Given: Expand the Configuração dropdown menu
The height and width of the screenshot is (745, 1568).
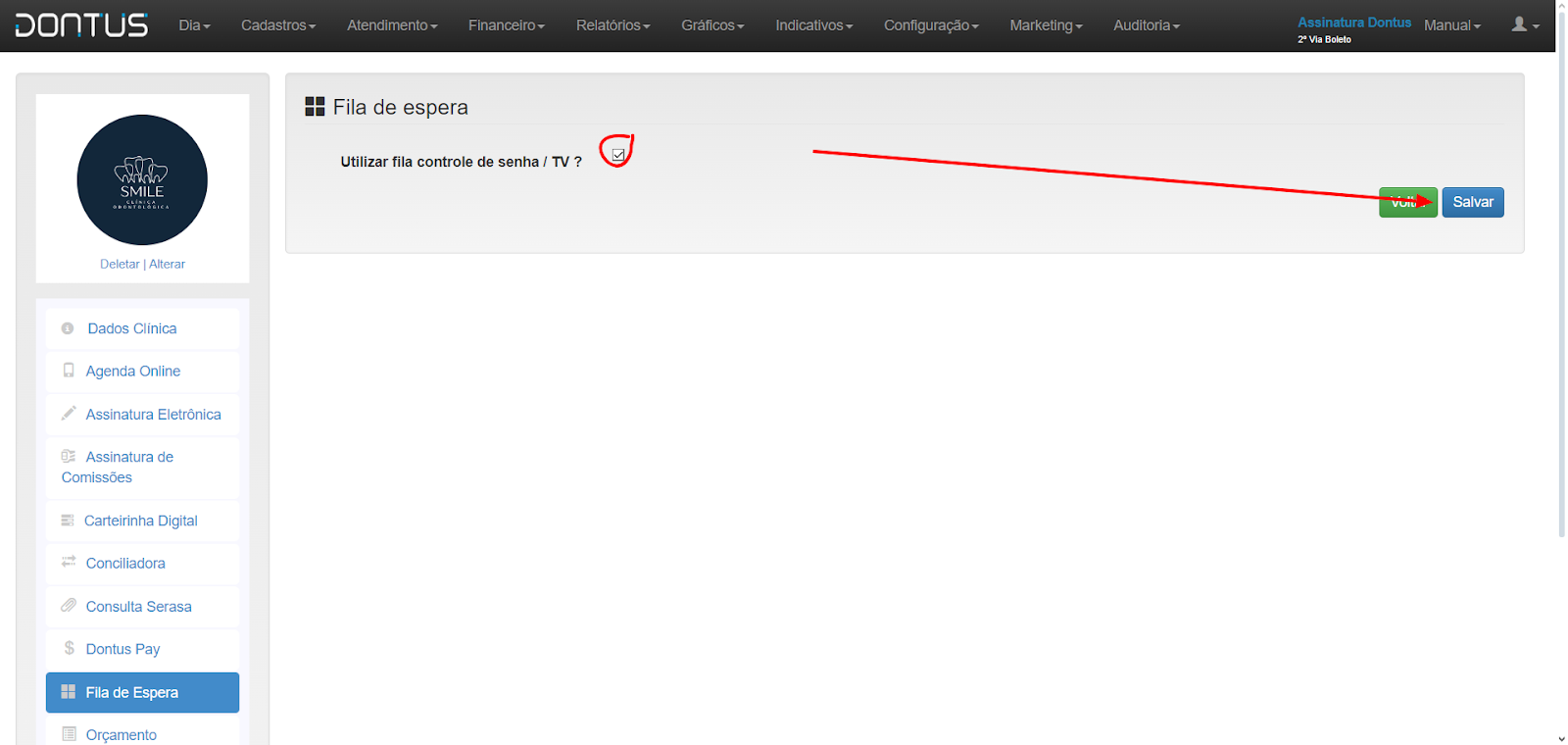Looking at the screenshot, I should click(x=931, y=25).
